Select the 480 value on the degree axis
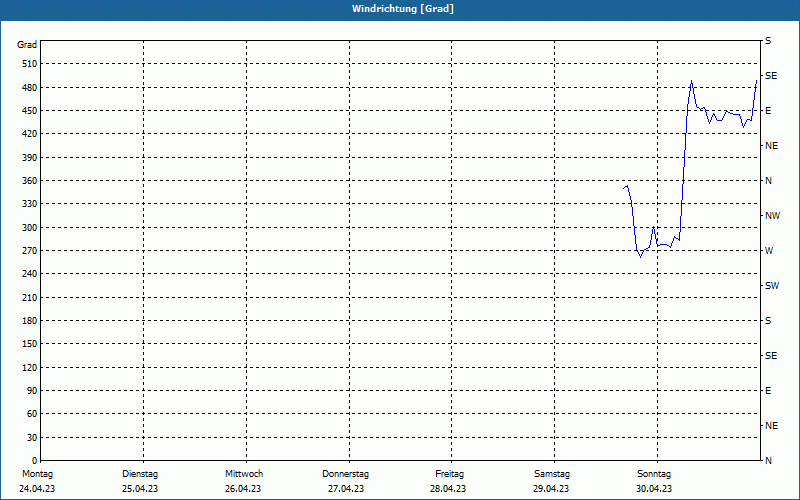This screenshot has height=500, width=800. coord(30,87)
